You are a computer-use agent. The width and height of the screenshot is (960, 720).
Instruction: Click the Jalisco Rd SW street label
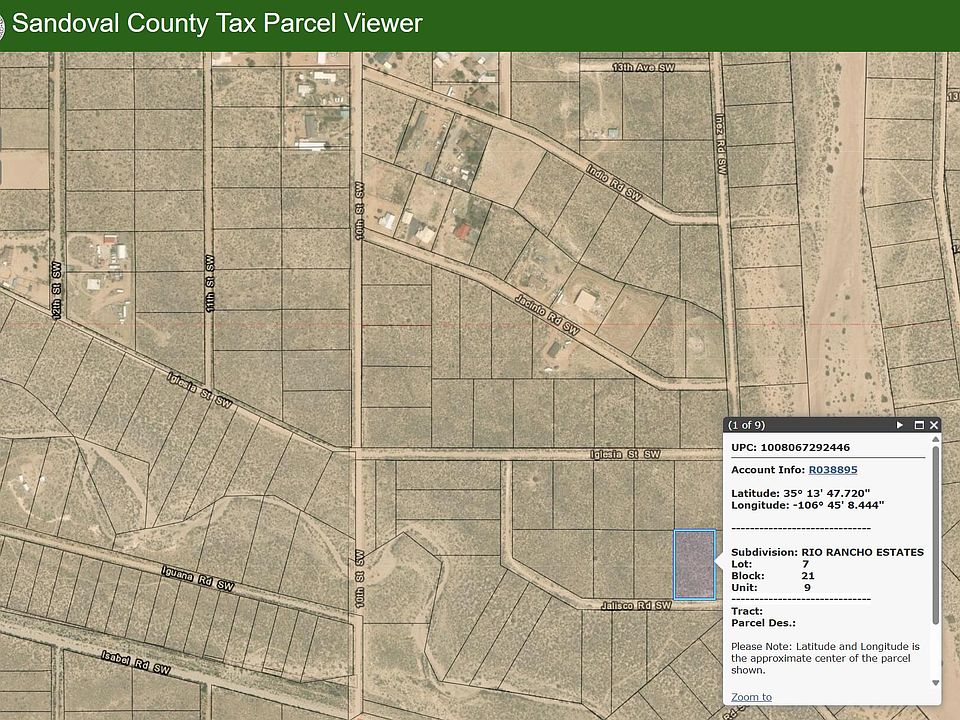tap(635, 605)
